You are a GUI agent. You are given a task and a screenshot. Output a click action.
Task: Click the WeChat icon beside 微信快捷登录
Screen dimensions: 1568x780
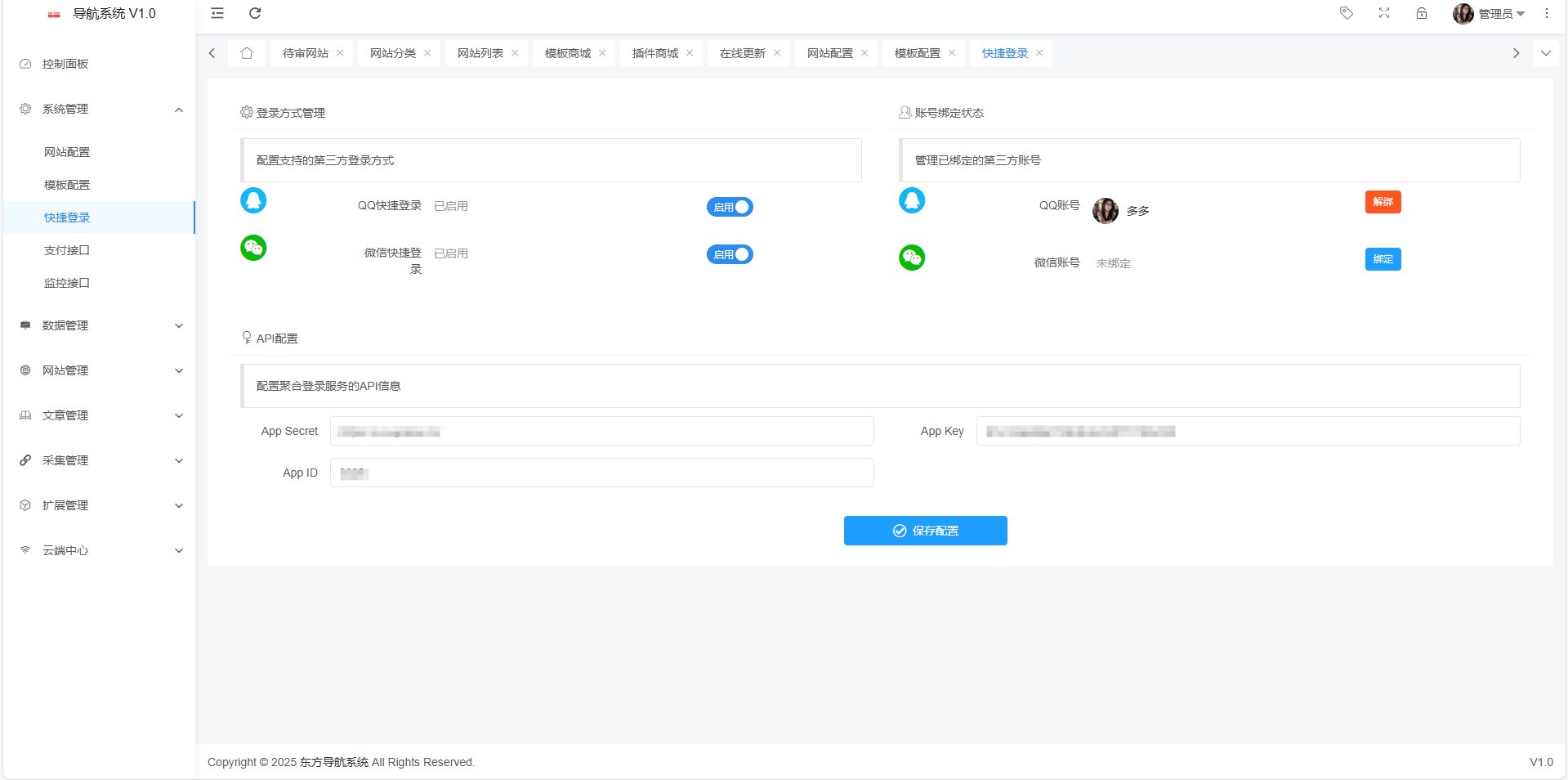point(253,248)
